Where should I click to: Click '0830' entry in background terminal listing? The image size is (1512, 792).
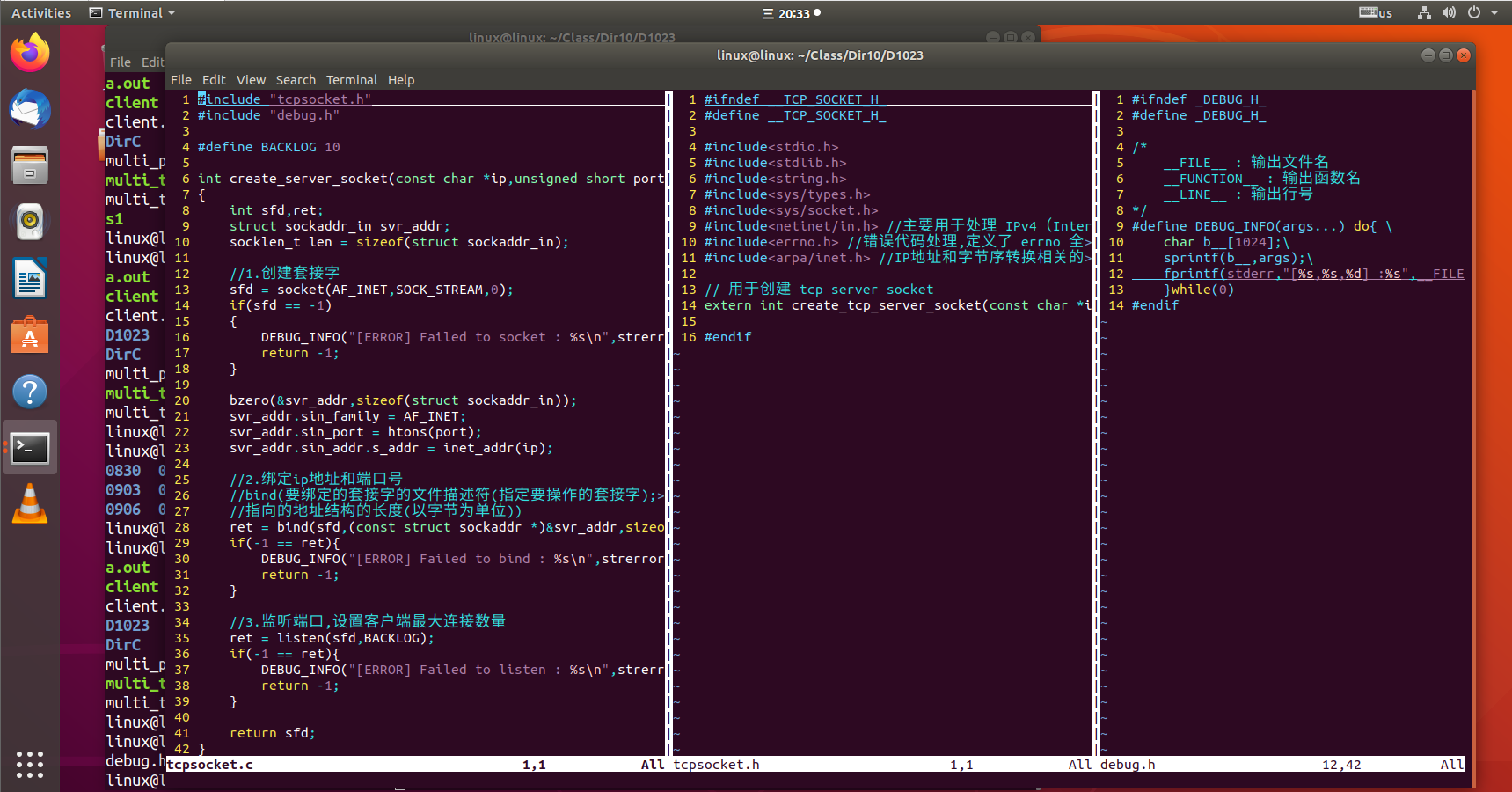click(123, 471)
